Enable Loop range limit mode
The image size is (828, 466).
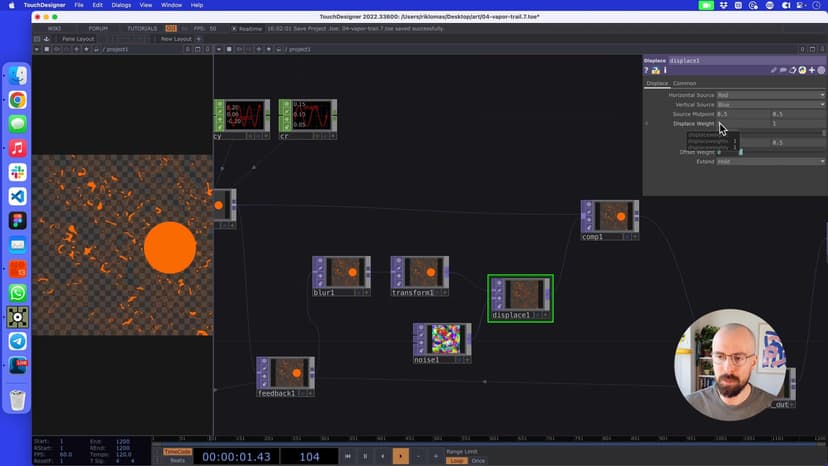pos(456,460)
